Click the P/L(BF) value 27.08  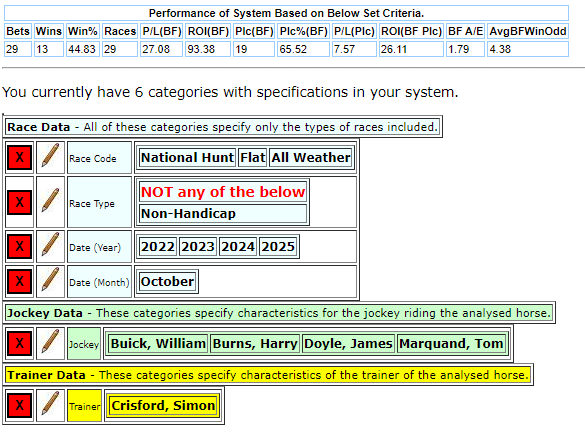pos(162,49)
